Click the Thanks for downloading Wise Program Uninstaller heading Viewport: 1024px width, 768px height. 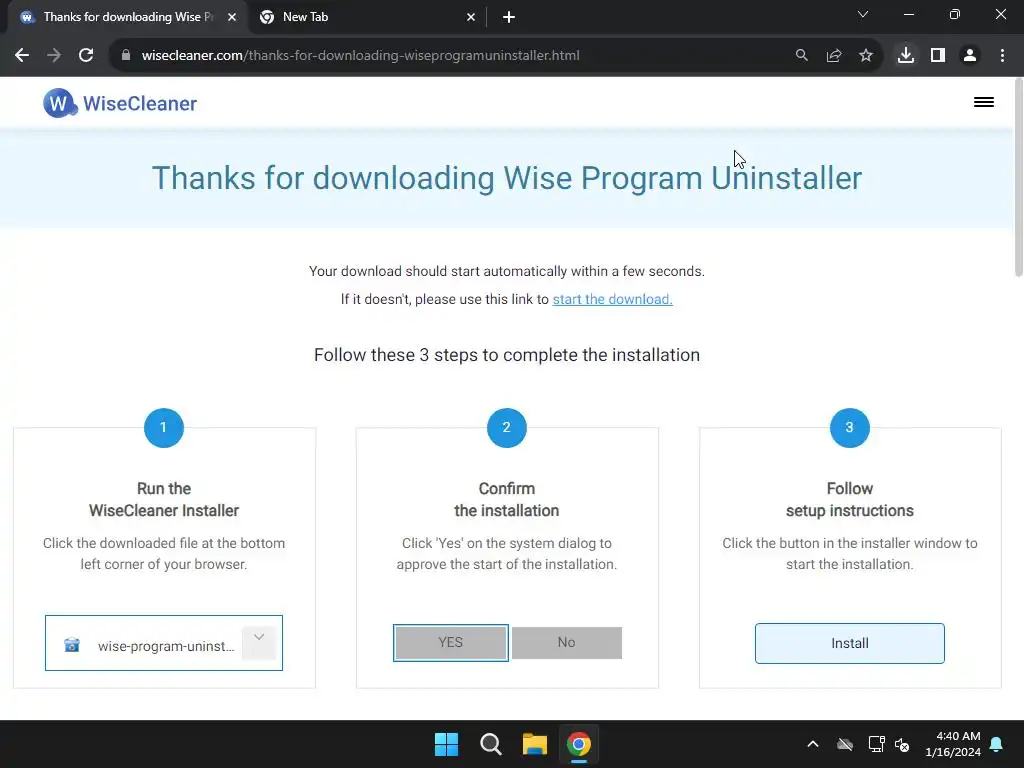507,178
